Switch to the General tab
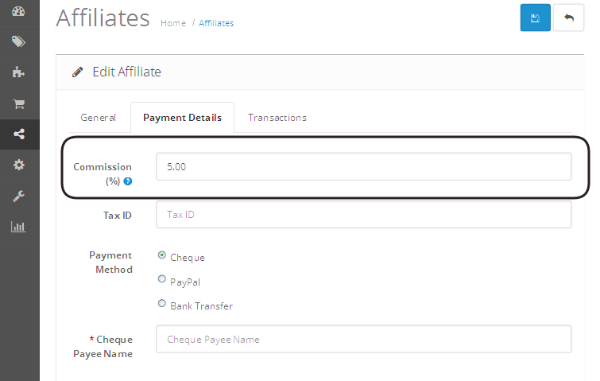This screenshot has width=600, height=381. pyautogui.click(x=98, y=117)
